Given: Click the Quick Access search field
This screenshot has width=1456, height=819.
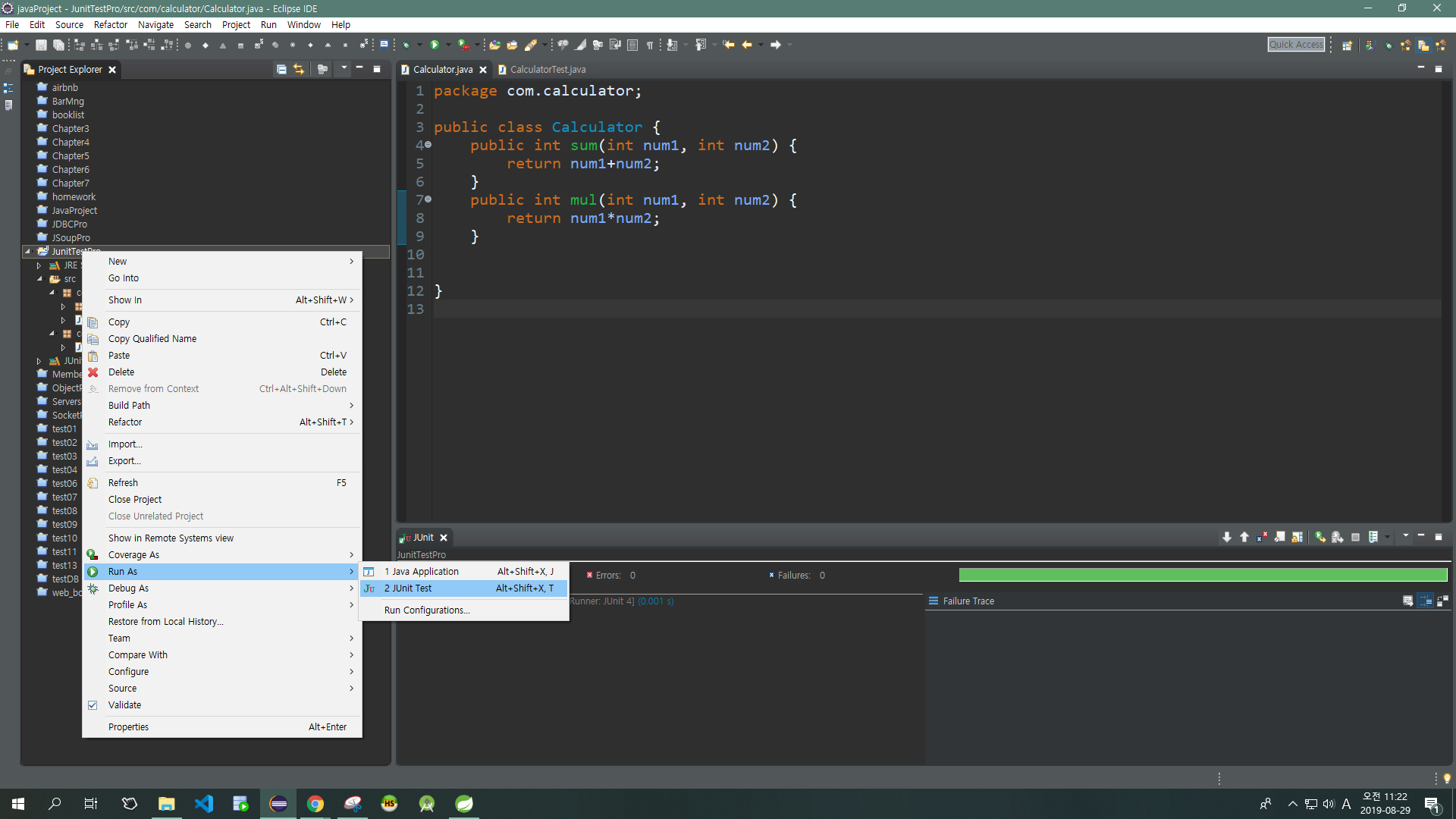Looking at the screenshot, I should click(x=1295, y=45).
